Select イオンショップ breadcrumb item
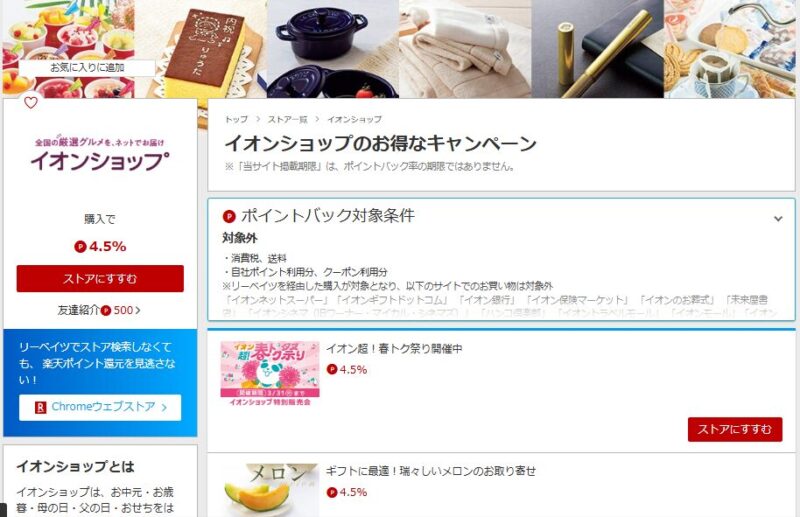The height and width of the screenshot is (517, 800). (354, 119)
